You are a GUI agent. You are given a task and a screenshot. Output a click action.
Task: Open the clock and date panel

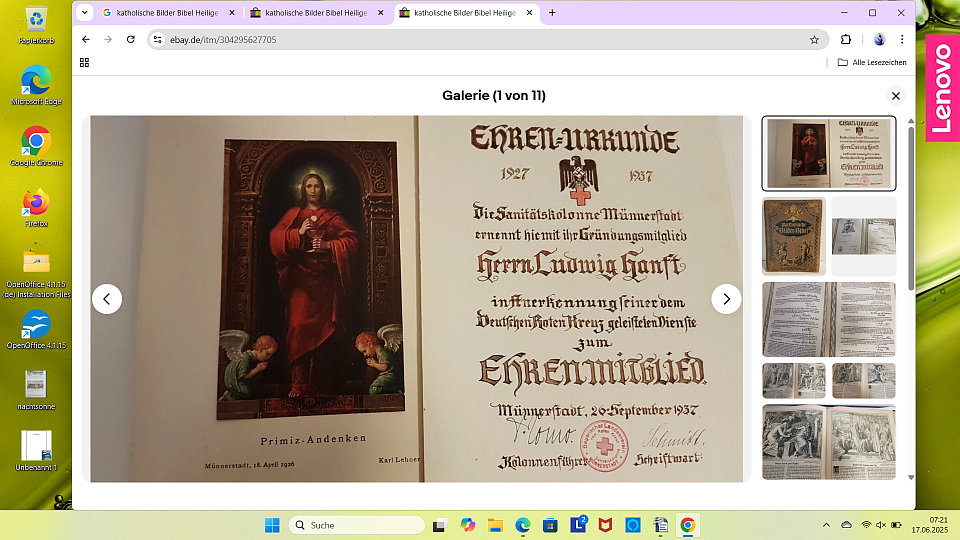point(930,525)
